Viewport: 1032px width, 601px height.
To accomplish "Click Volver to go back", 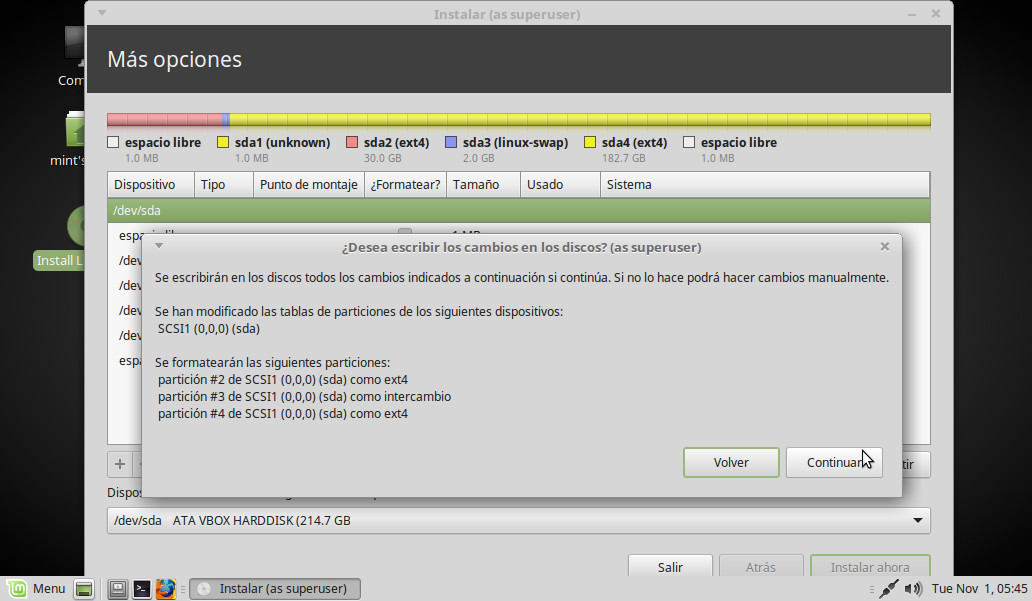I will click(731, 462).
